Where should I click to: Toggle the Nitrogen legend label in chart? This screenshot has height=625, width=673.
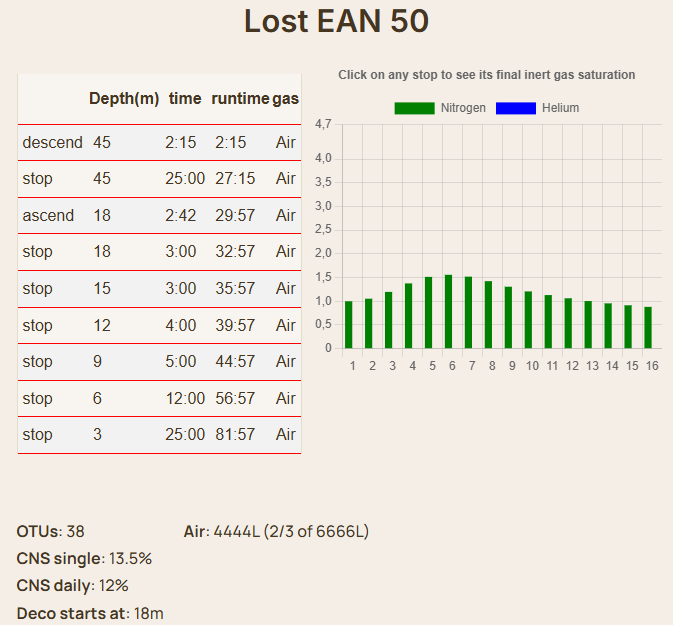click(463, 108)
